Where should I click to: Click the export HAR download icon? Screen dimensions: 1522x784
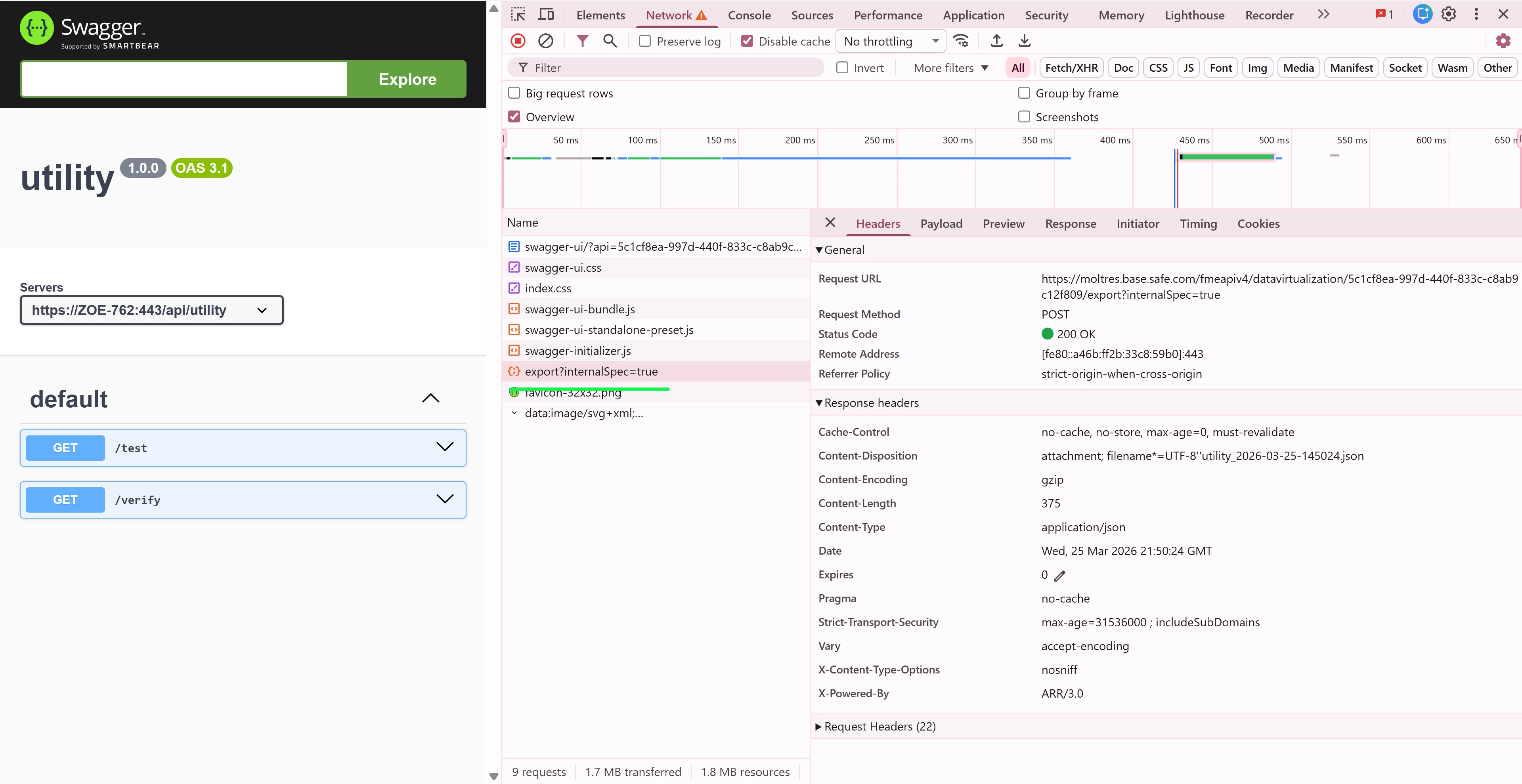1025,41
